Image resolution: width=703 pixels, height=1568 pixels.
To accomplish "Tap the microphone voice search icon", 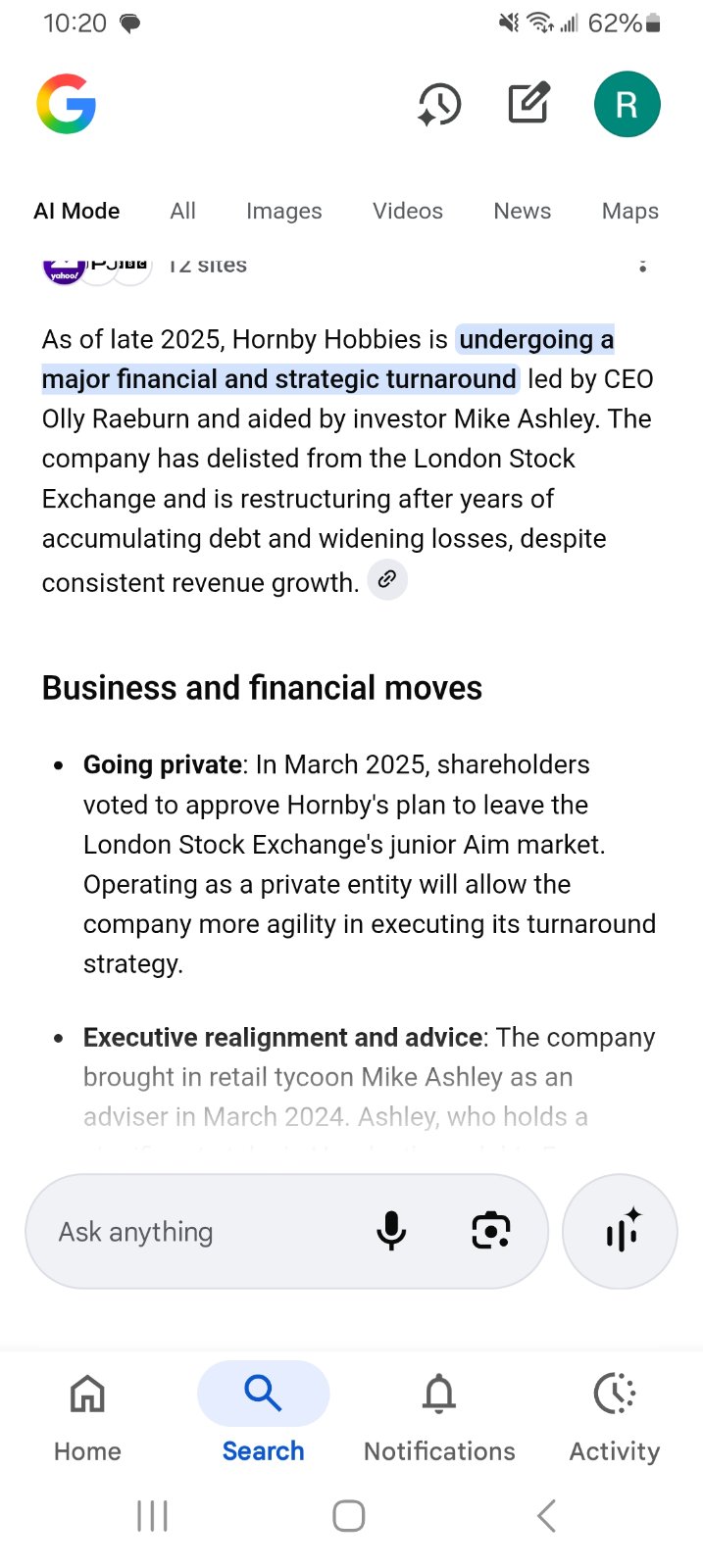I will [x=391, y=1231].
